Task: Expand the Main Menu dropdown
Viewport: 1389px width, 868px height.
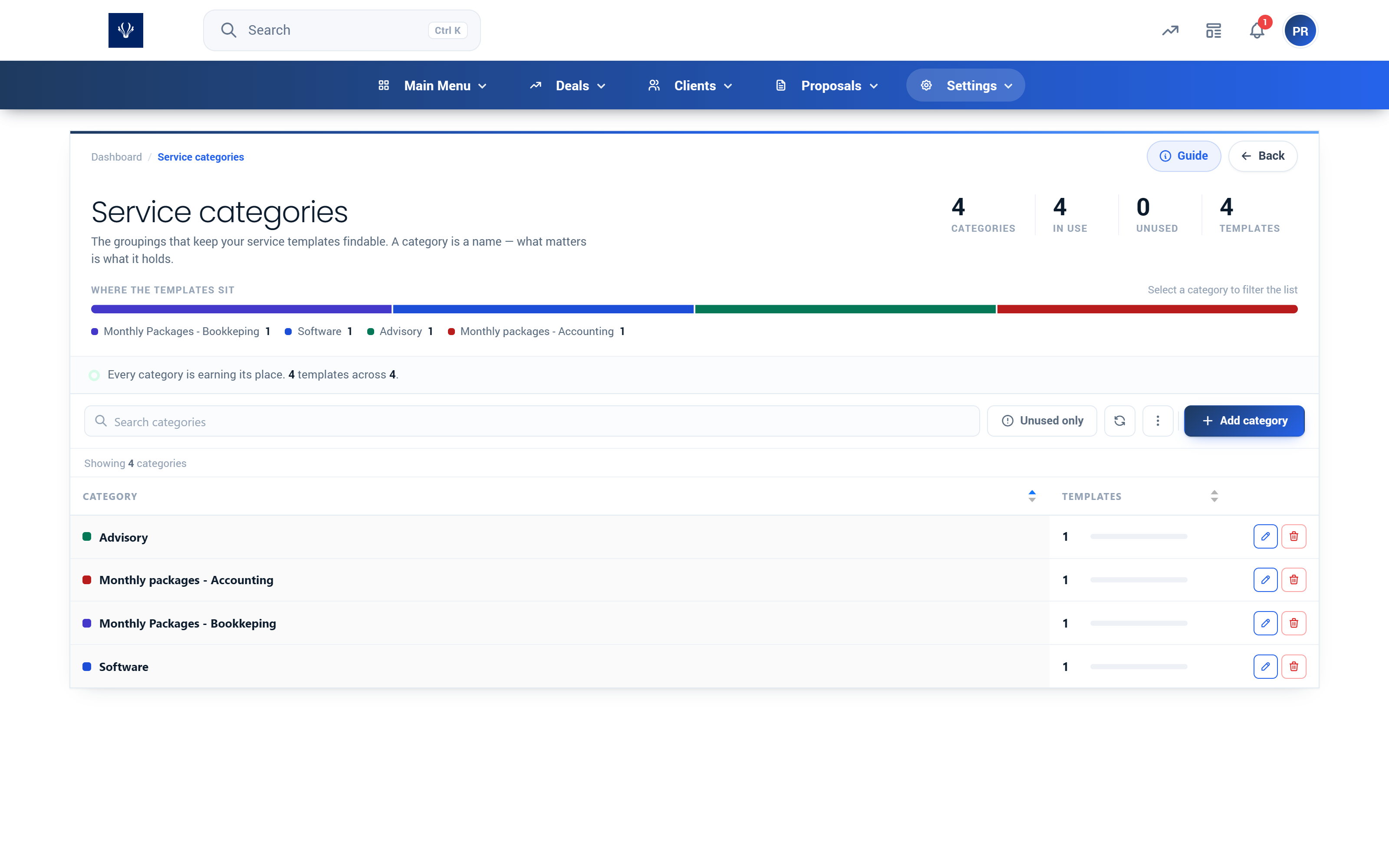Action: click(x=433, y=85)
